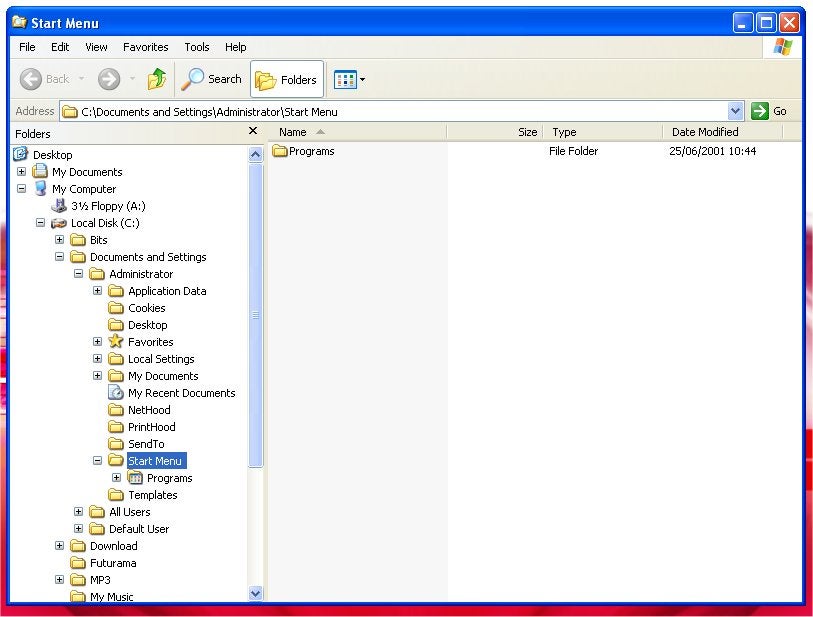This screenshot has width=813, height=617.
Task: Expand the MP3 folder
Action: point(60,580)
